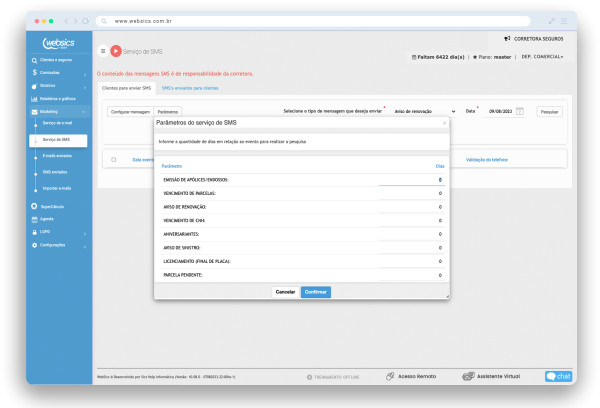The width and height of the screenshot is (600, 408).
Task: Open SuperCálculo icon in sidebar
Action: [x=34, y=206]
